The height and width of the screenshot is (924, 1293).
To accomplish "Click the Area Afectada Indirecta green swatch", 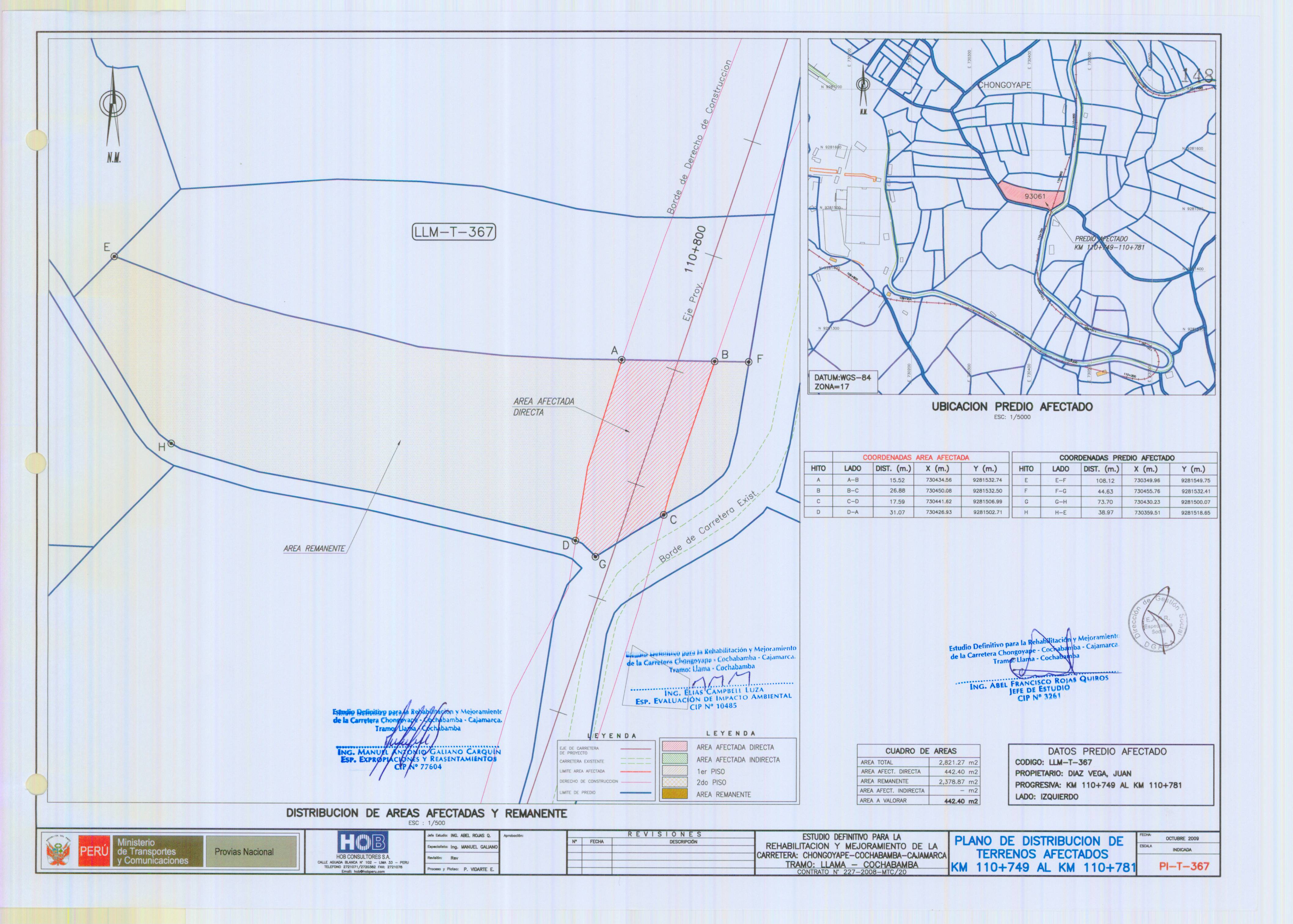I will pyautogui.click(x=674, y=759).
